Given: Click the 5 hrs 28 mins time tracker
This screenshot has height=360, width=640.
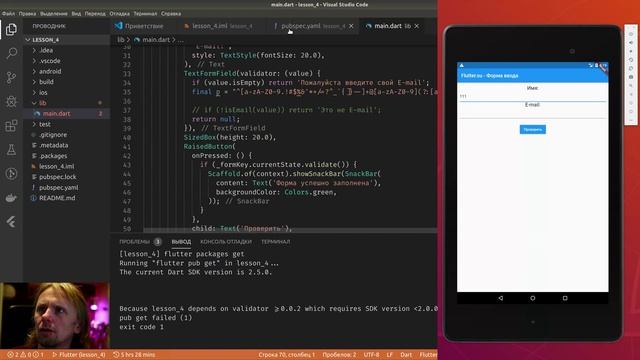Looking at the screenshot, I should coord(134,355).
